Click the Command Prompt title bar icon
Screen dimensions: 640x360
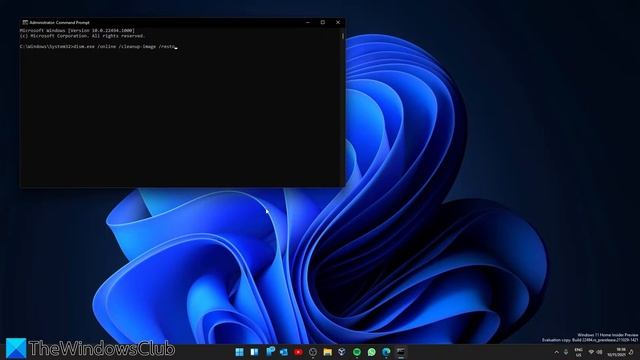(x=25, y=22)
